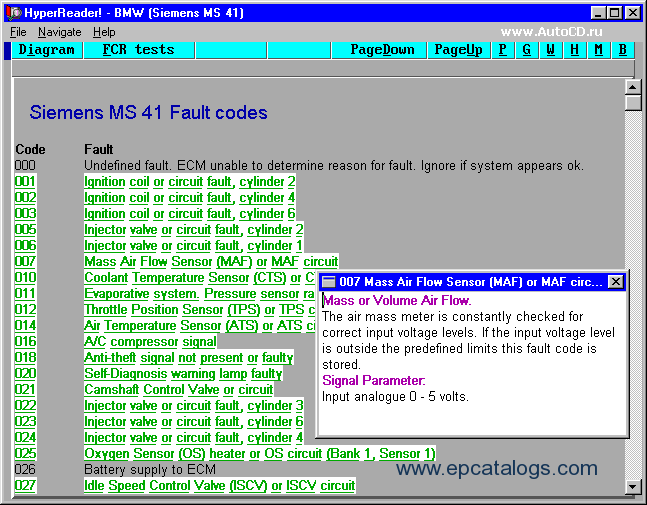Open Injector valve fault cylinder 3 link
This screenshot has height=505, width=647.
click(x=194, y=406)
